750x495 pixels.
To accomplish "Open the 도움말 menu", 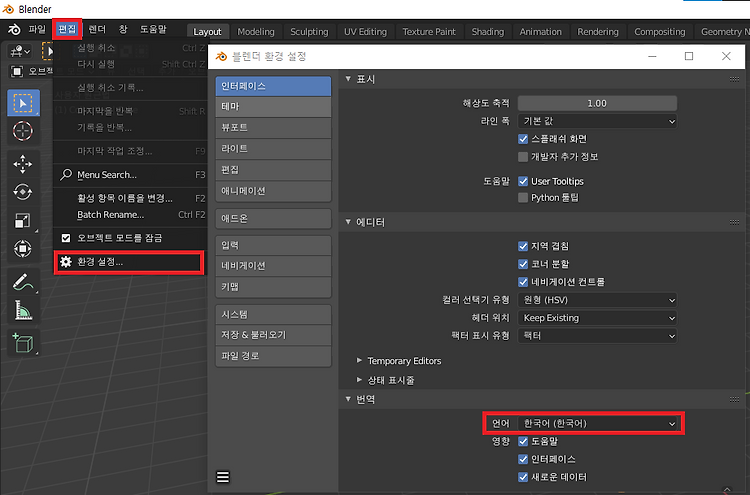I will tap(153, 30).
